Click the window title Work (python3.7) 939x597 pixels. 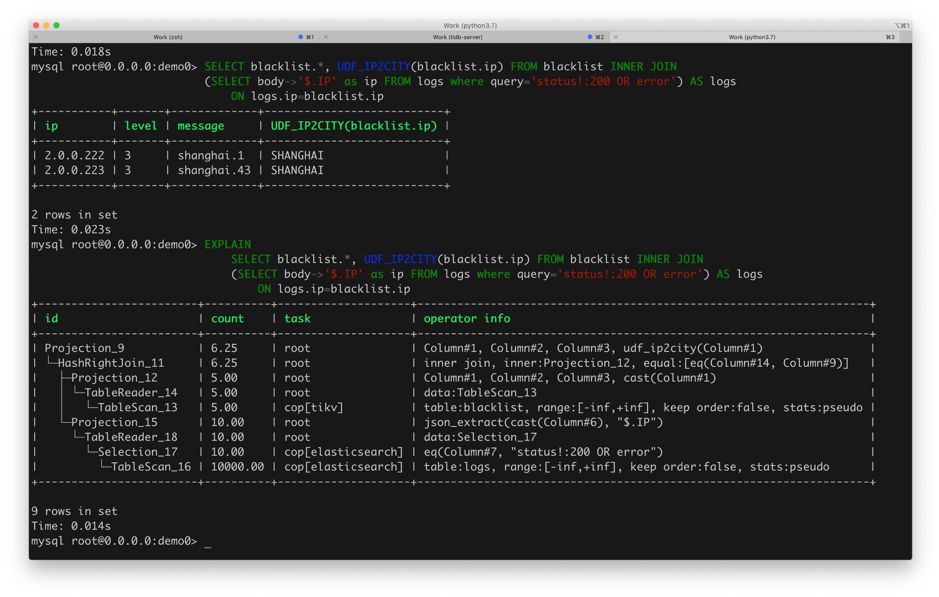tap(470, 25)
